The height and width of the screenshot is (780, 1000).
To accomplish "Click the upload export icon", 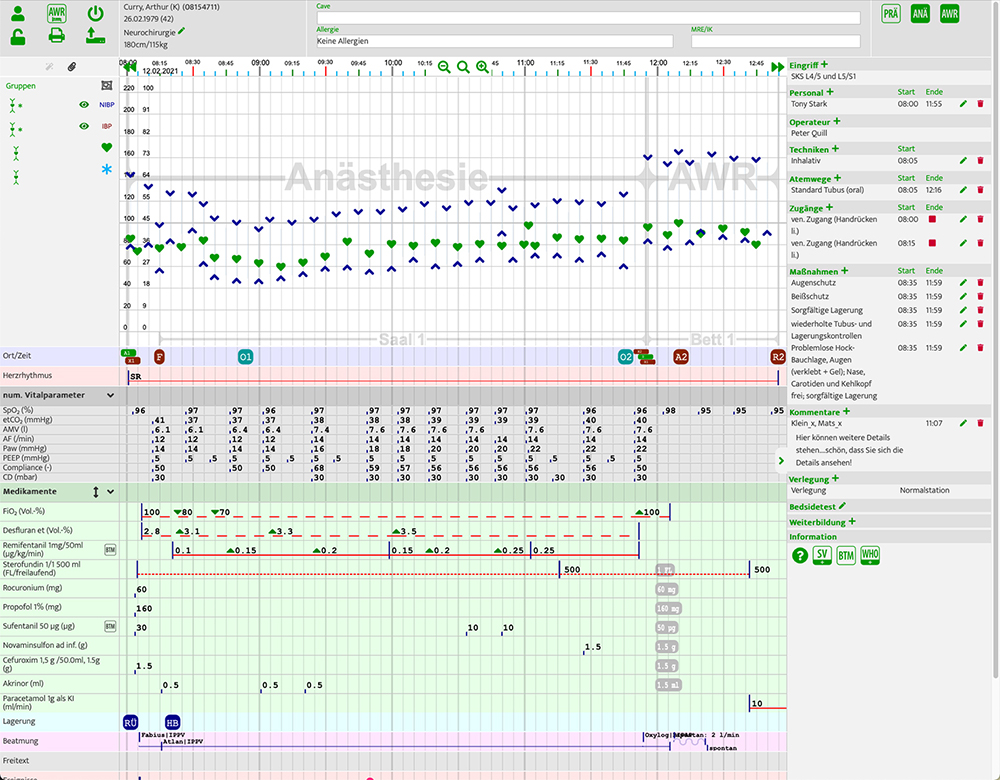I will pyautogui.click(x=96, y=36).
